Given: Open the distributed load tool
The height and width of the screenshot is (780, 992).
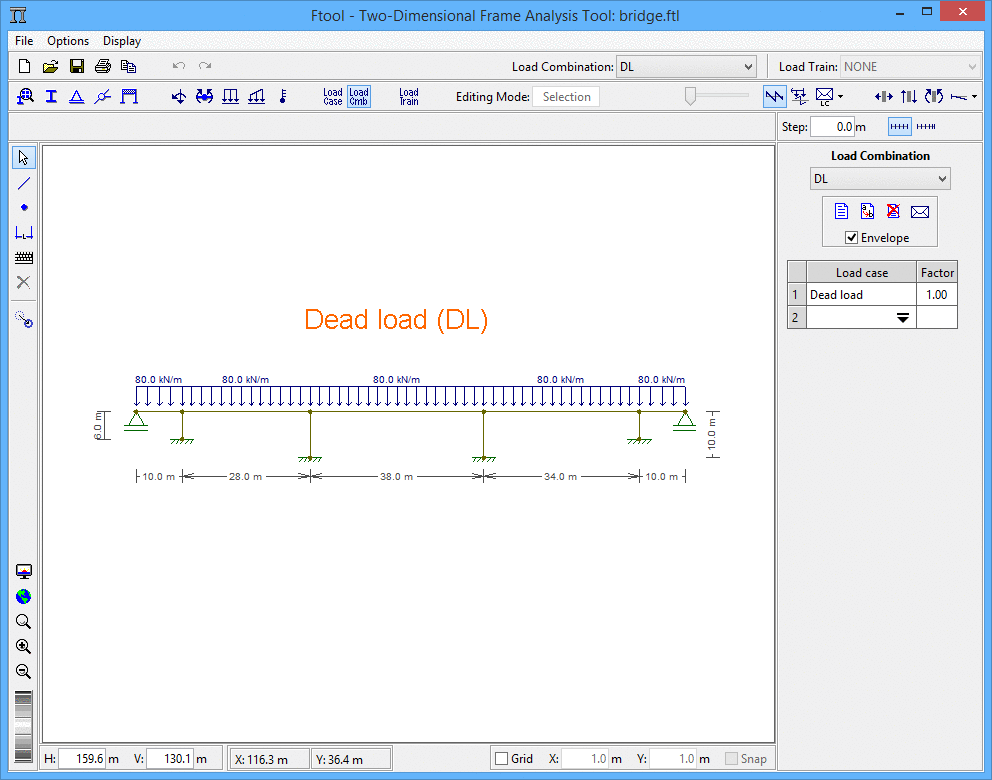Looking at the screenshot, I should tap(231, 96).
